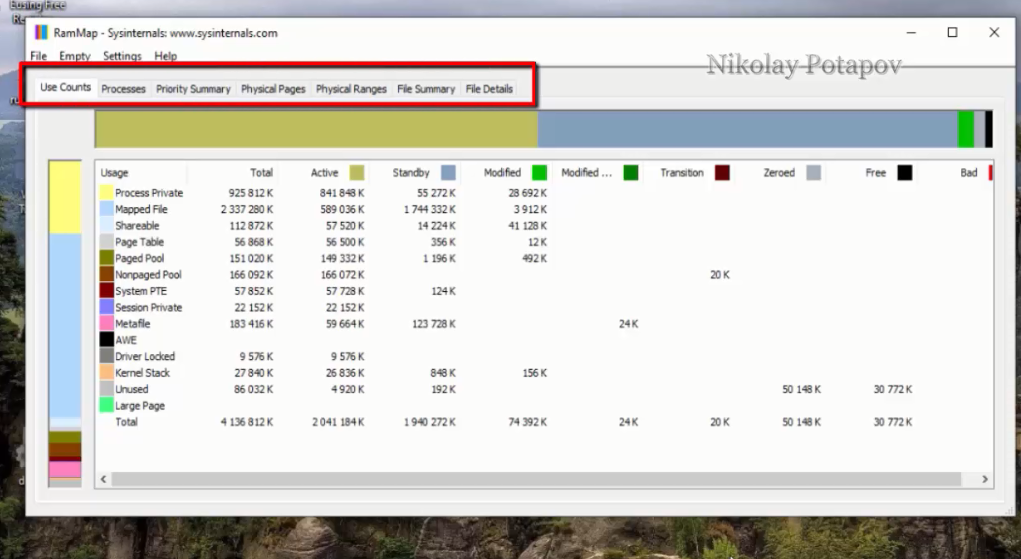Select the Page Table row label
The image size is (1021, 559).
click(139, 242)
